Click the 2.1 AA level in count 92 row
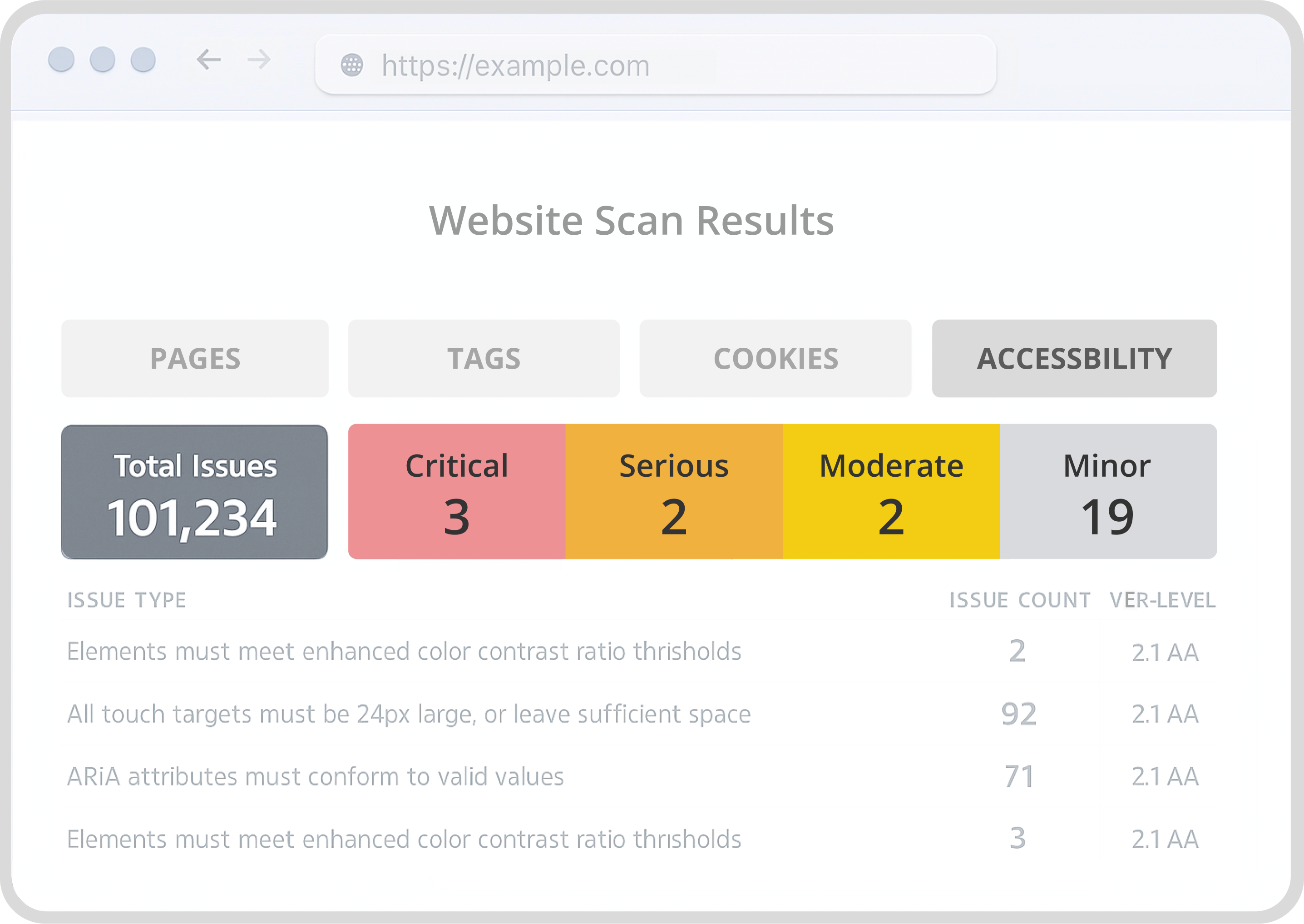1304x924 pixels. [1165, 714]
